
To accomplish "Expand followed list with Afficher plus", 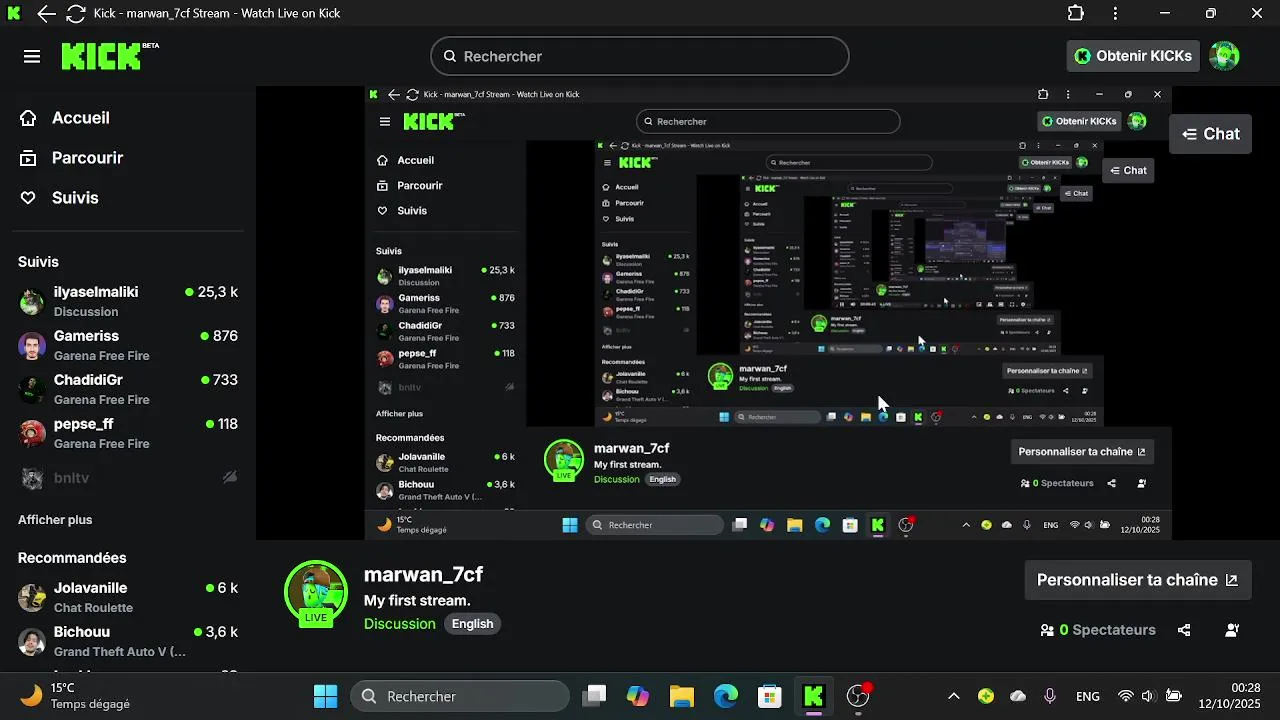I will tap(55, 520).
